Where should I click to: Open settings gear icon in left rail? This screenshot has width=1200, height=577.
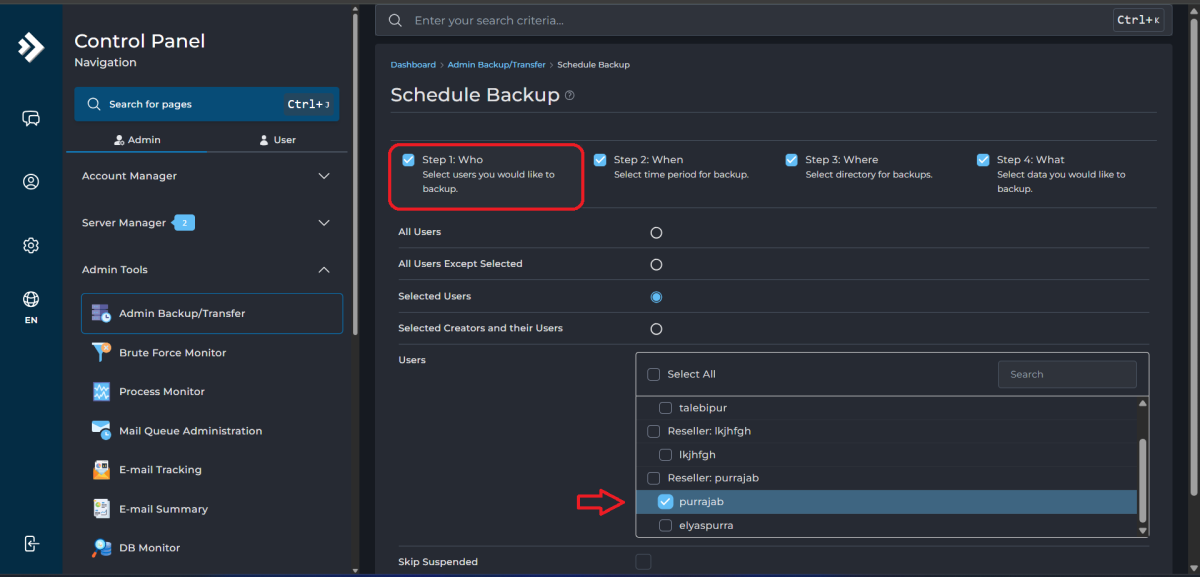(31, 245)
